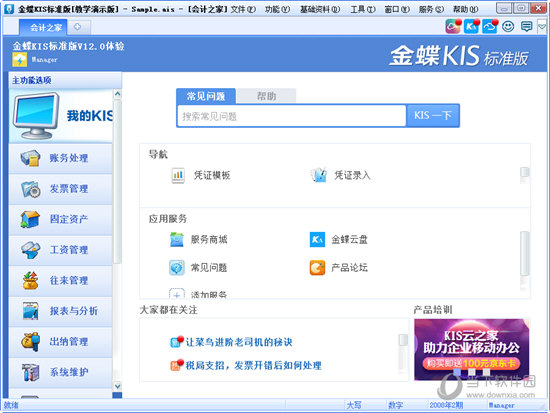This screenshot has height=413, width=550.
Task: Click sidebar scroll up arrow
Action: (118, 94)
